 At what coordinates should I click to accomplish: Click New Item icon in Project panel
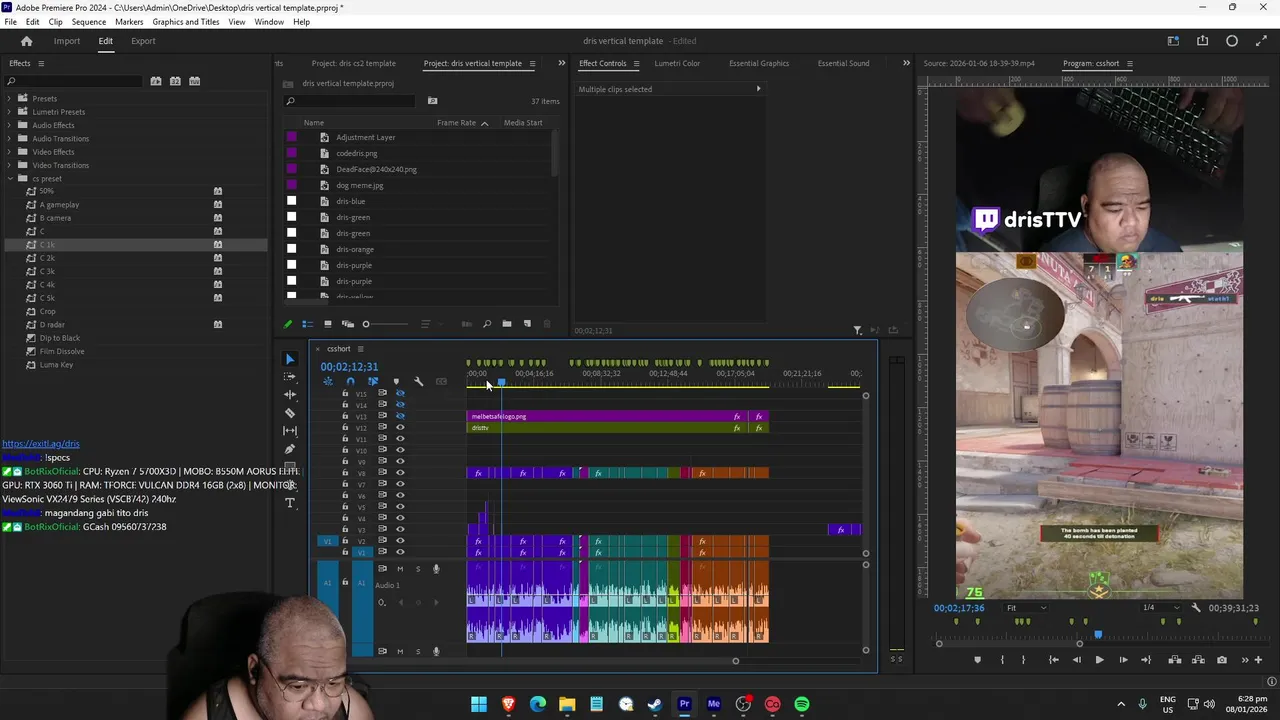(527, 324)
